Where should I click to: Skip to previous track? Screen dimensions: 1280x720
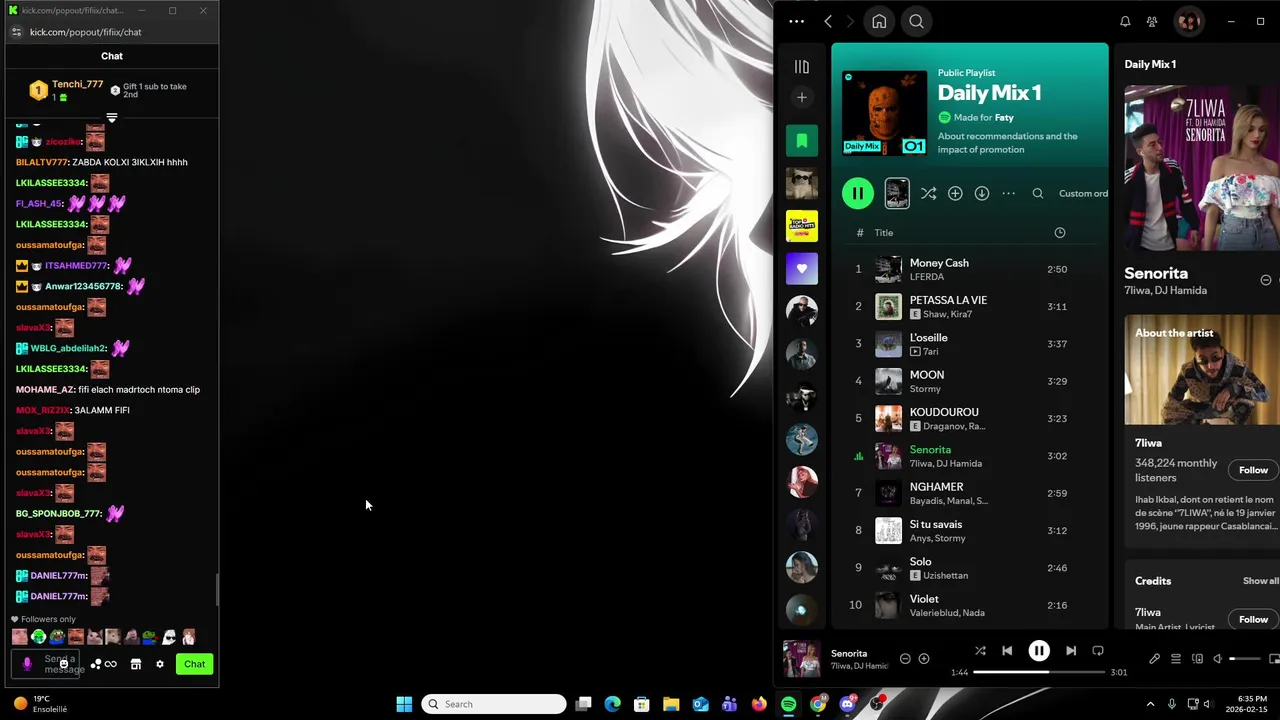tap(1007, 651)
